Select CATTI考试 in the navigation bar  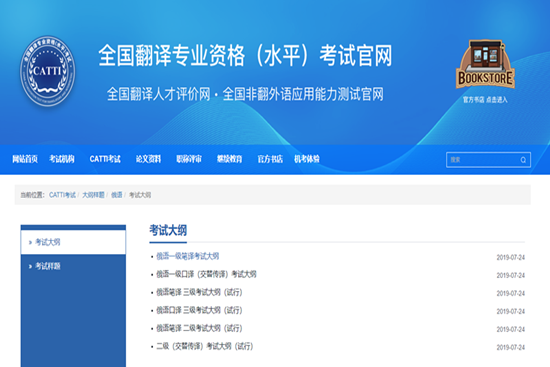(x=105, y=159)
